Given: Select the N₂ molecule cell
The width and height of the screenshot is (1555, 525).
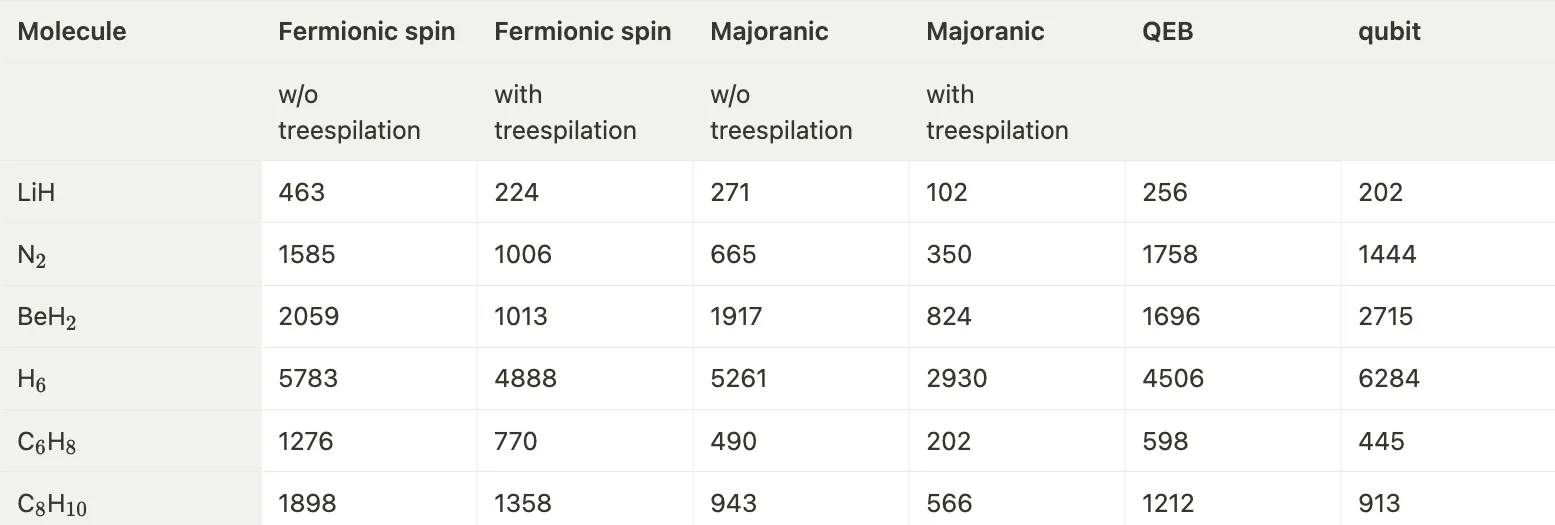Looking at the screenshot, I should 32,255.
